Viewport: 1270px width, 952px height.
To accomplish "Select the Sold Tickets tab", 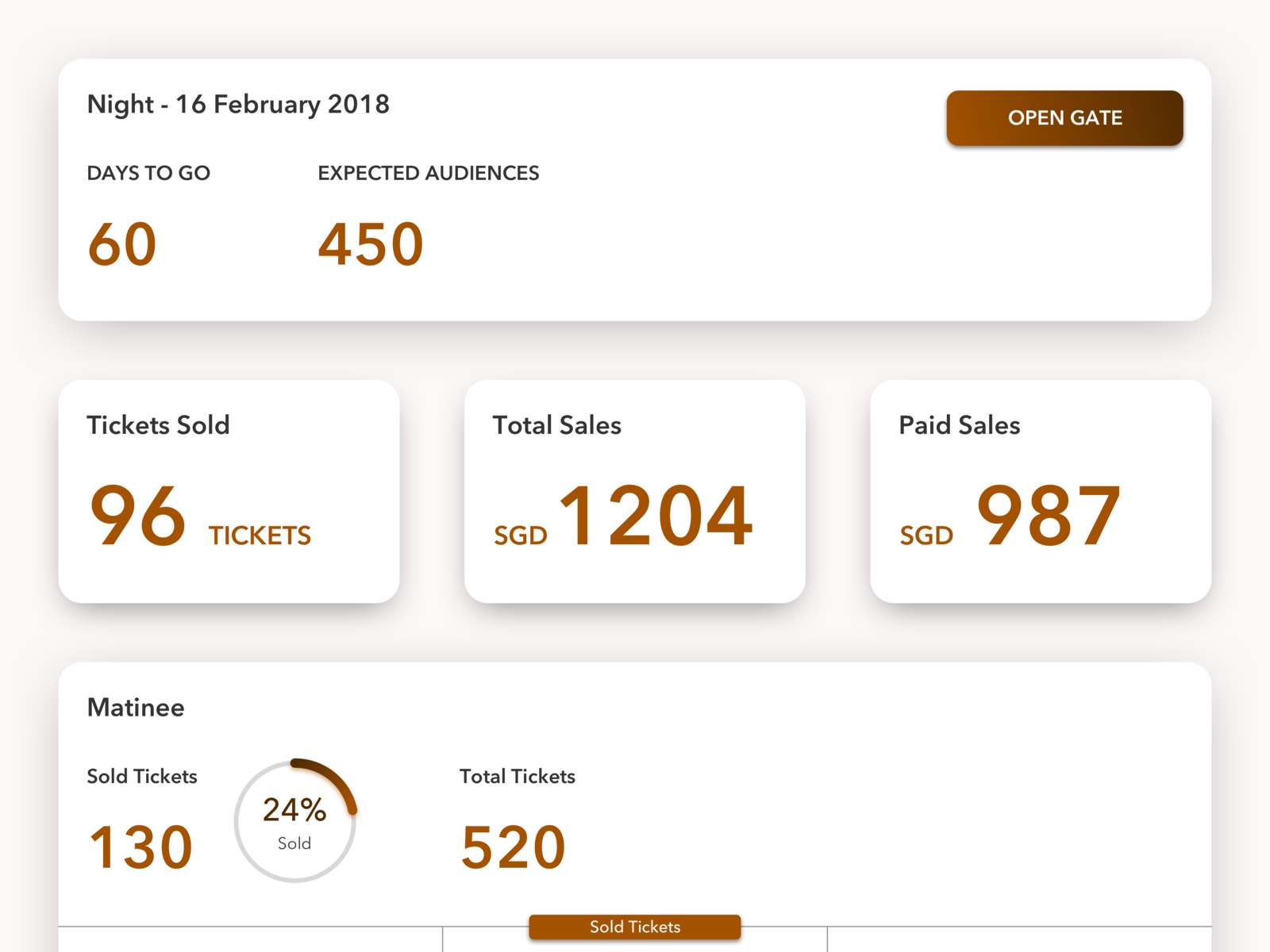I will pos(634,927).
